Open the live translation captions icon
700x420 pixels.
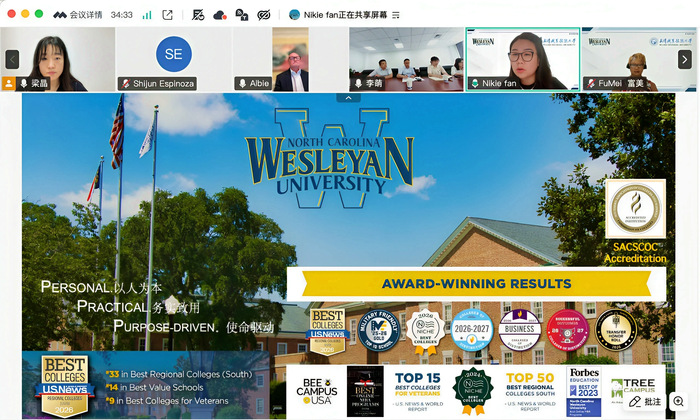point(242,15)
